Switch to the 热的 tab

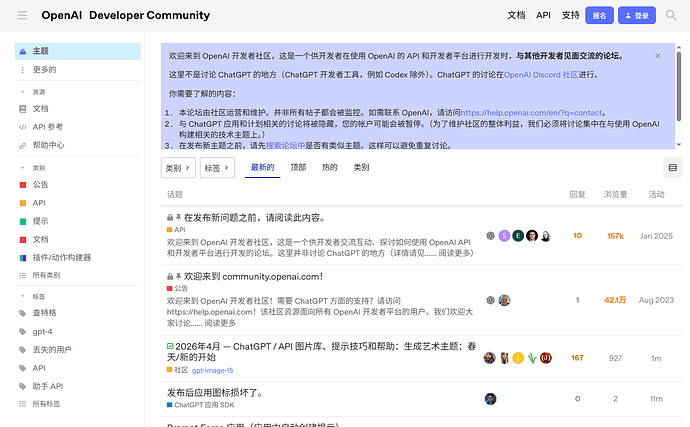click(330, 167)
